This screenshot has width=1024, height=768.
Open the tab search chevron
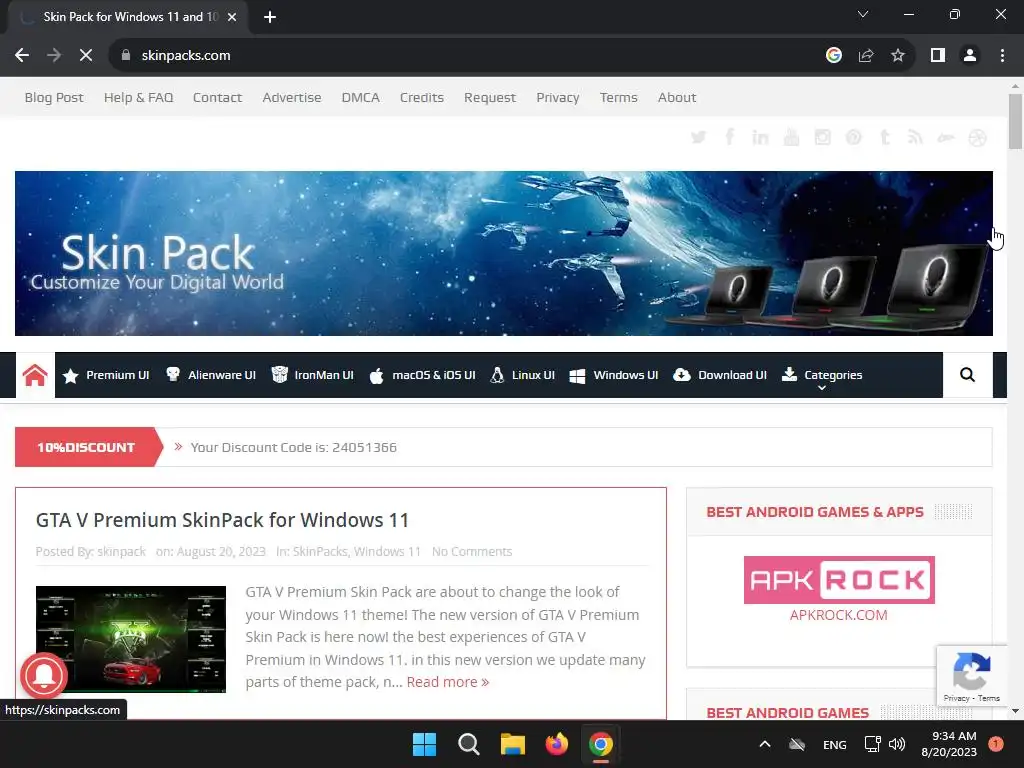[x=863, y=14]
